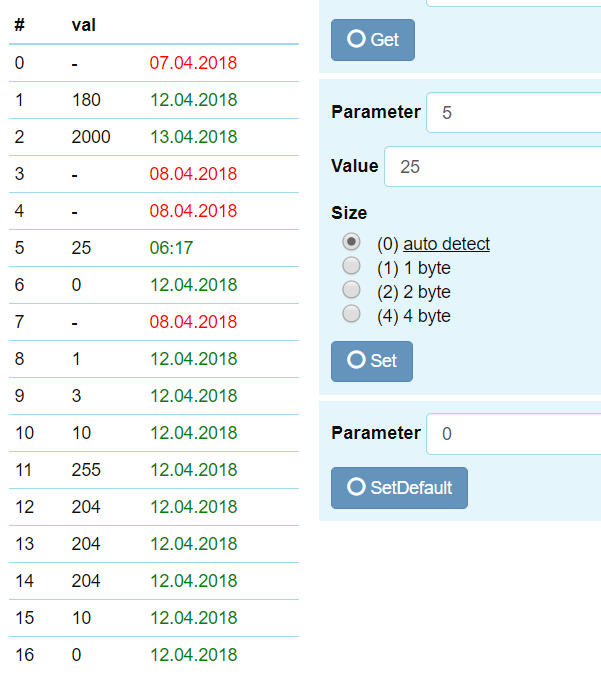601x679 pixels.
Task: Select the 2 byte size radio
Action: [x=351, y=290]
